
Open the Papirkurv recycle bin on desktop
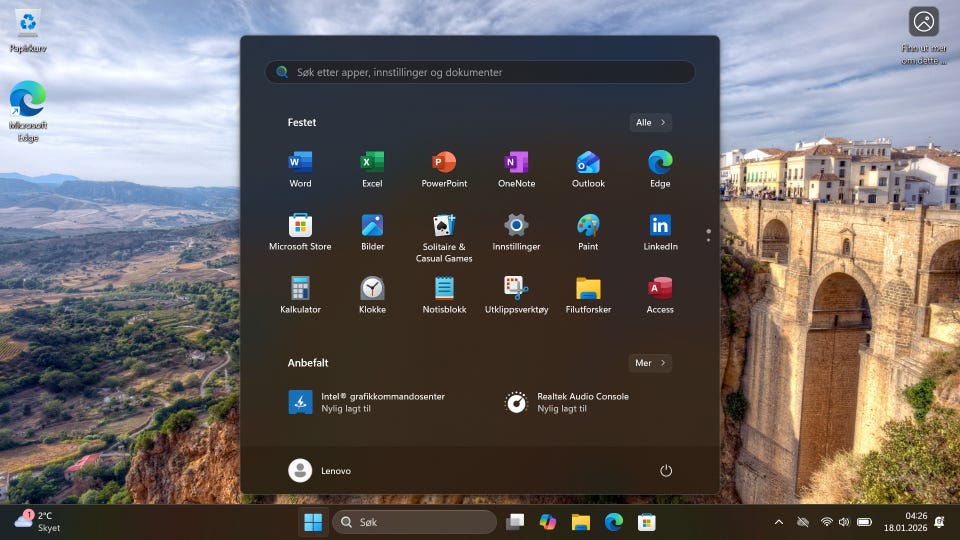tap(28, 31)
